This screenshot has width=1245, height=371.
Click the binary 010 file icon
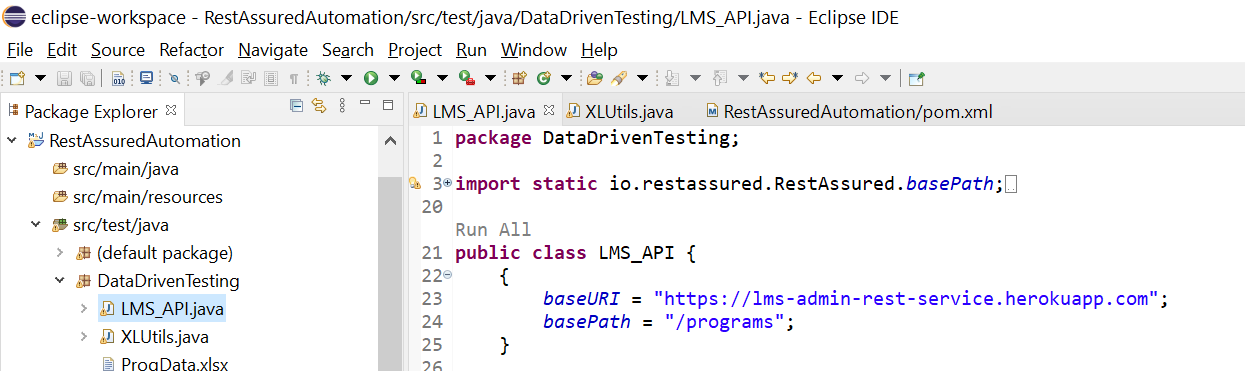tap(118, 78)
